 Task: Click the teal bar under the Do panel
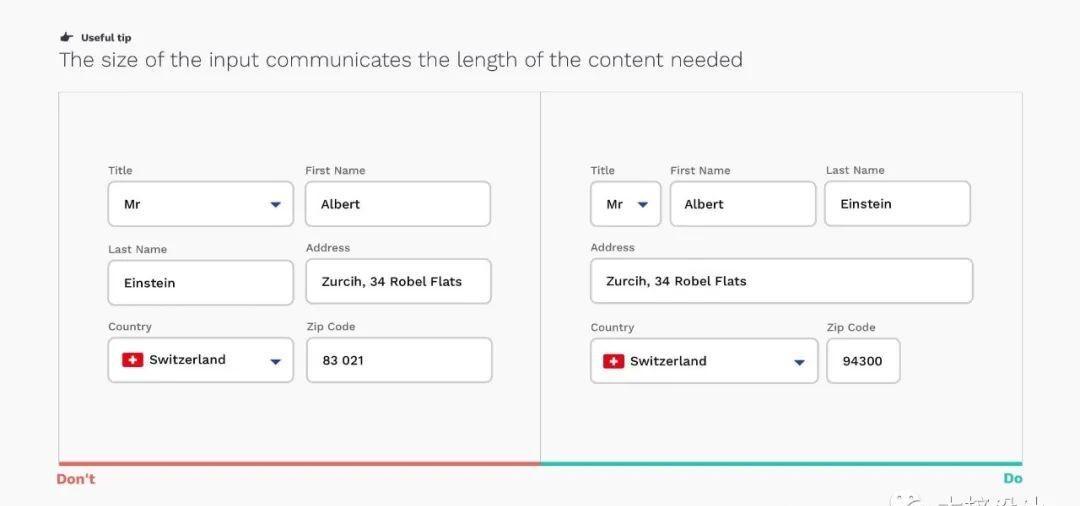pyautogui.click(x=782, y=464)
